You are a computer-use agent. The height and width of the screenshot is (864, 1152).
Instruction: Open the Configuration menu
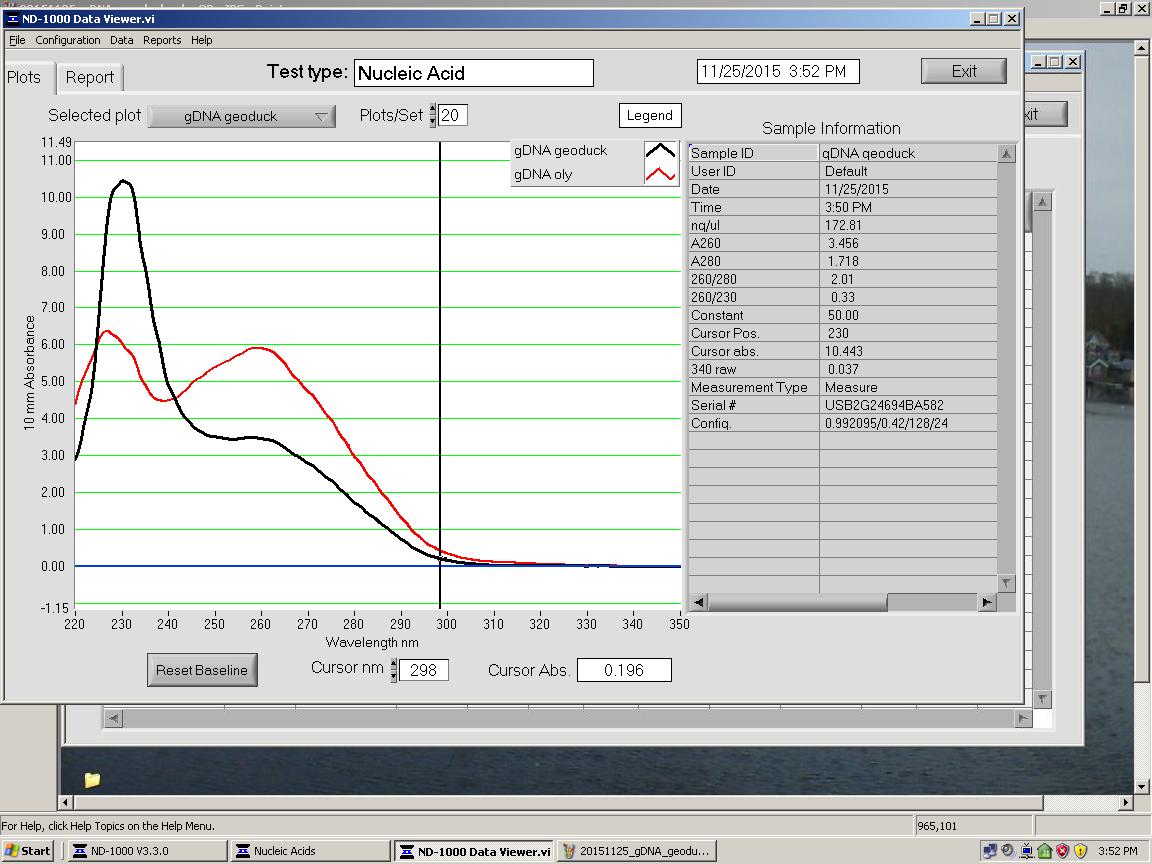coord(68,40)
